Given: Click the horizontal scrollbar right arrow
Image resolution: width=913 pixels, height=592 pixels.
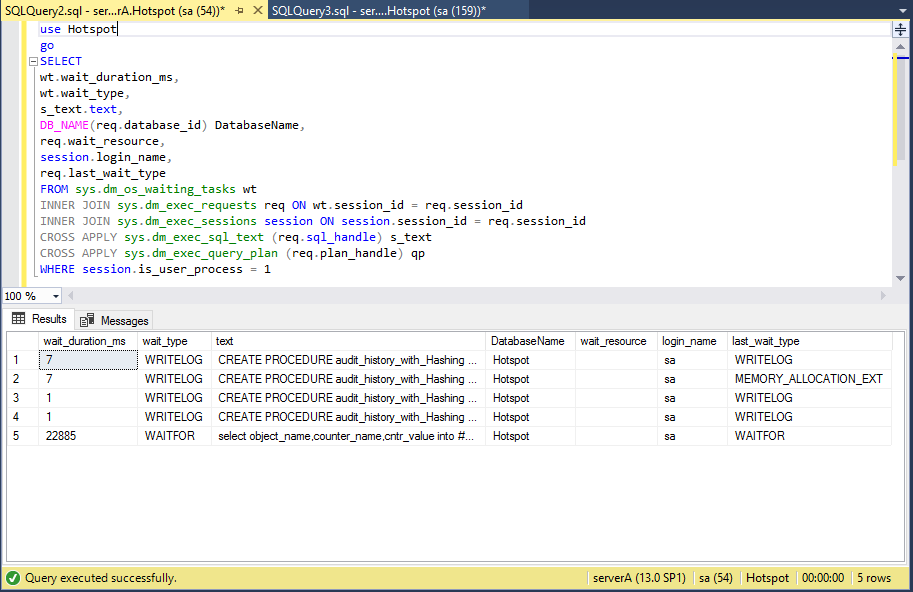Looking at the screenshot, I should 881,296.
